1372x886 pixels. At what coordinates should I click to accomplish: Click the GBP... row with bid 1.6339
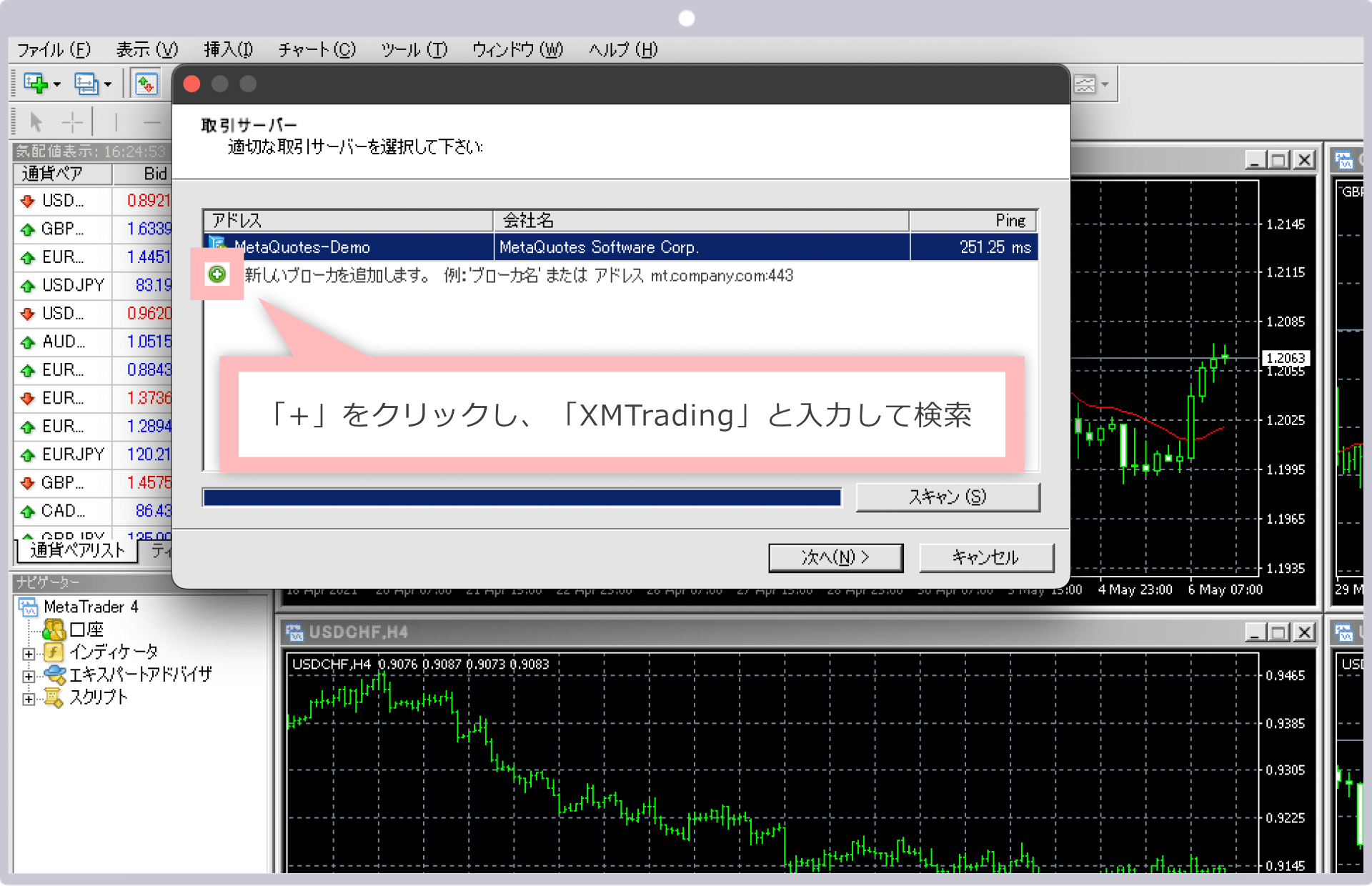pyautogui.click(x=93, y=229)
